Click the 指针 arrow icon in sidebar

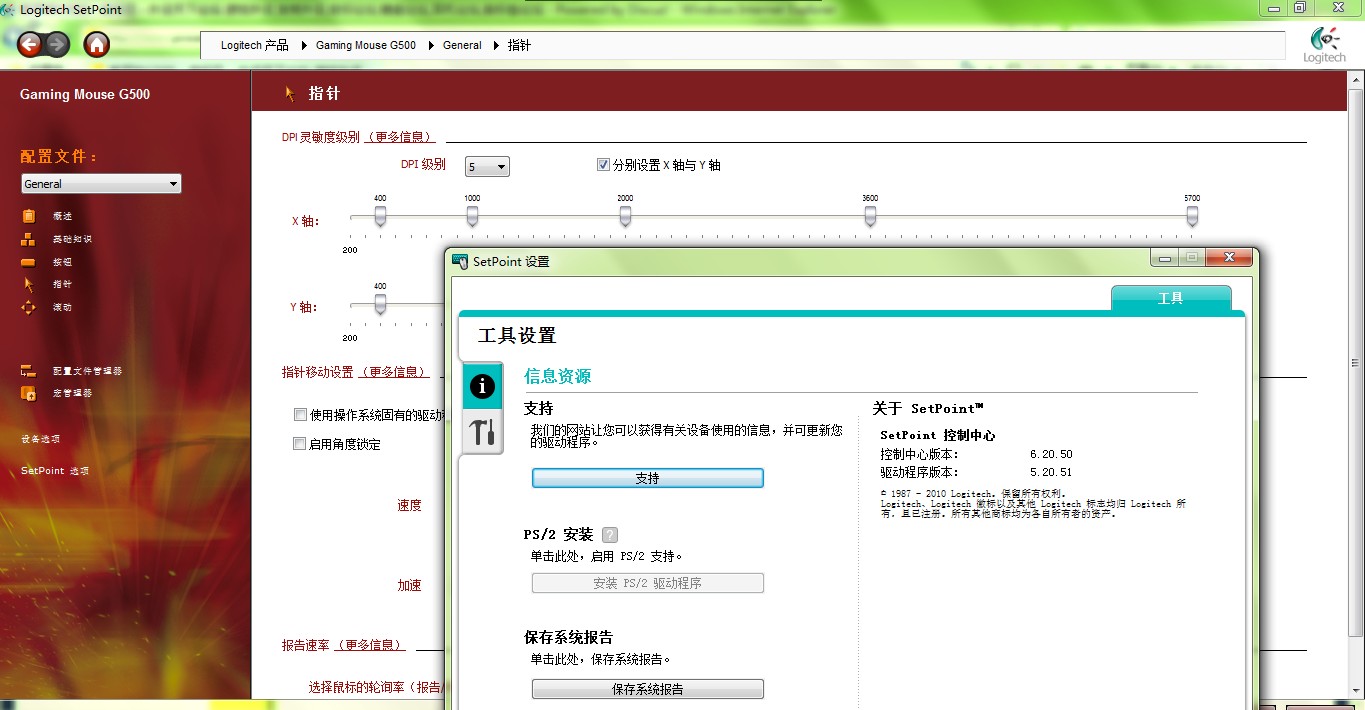pyautogui.click(x=29, y=284)
